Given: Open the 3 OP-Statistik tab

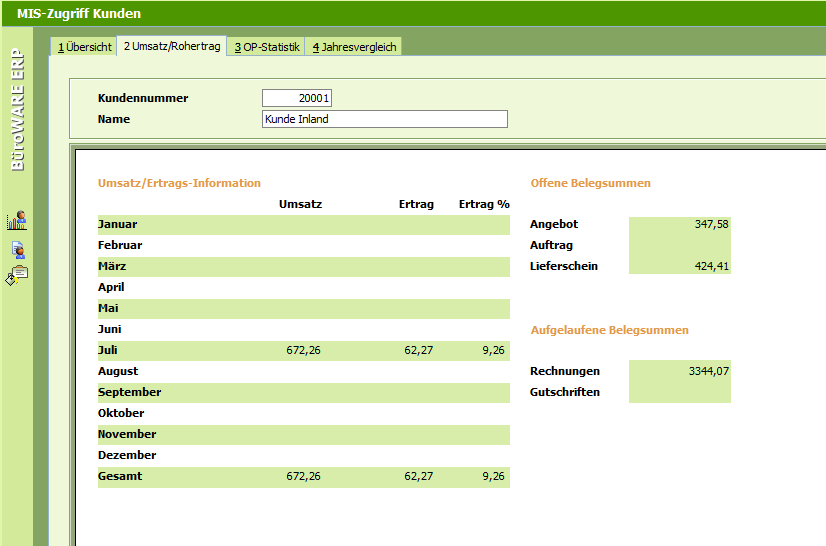Looking at the screenshot, I should click(267, 47).
